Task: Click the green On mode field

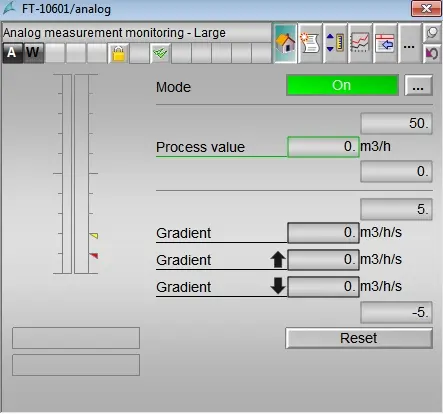Action: (342, 86)
